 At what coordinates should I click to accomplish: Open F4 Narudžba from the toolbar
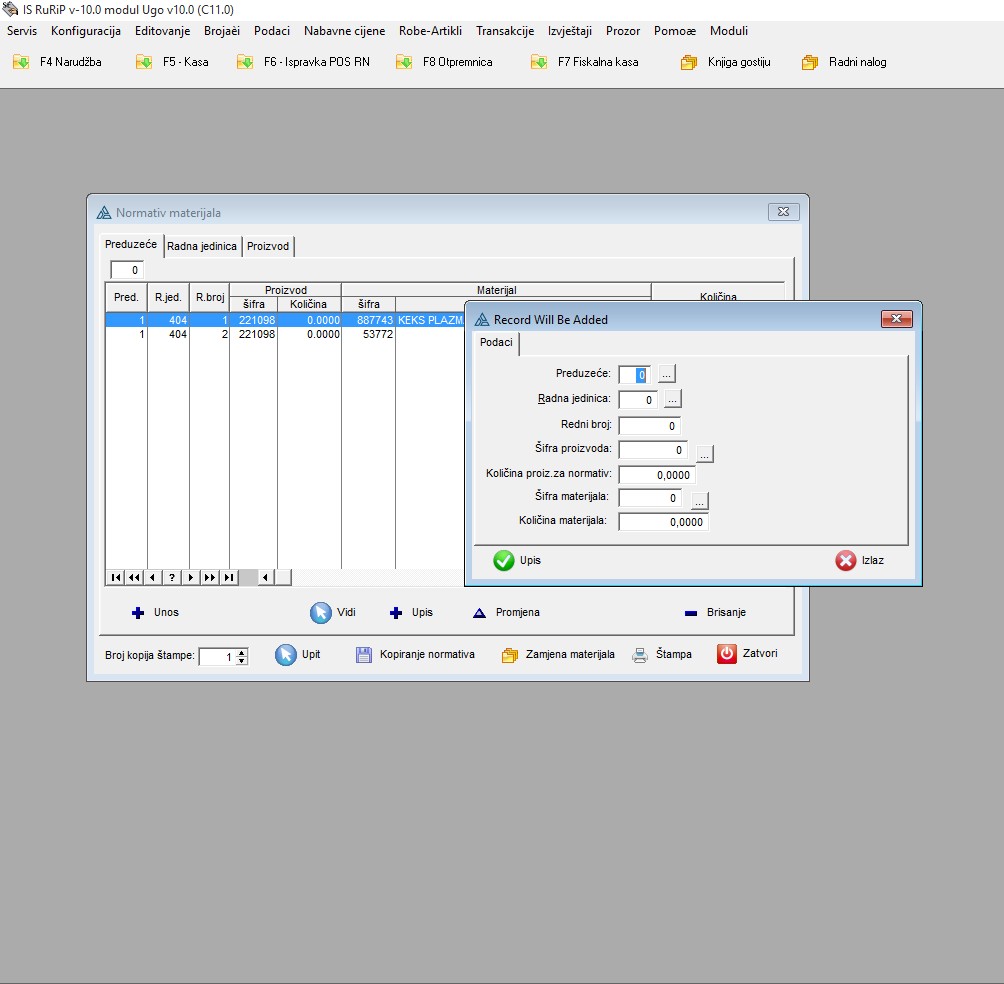(x=57, y=62)
